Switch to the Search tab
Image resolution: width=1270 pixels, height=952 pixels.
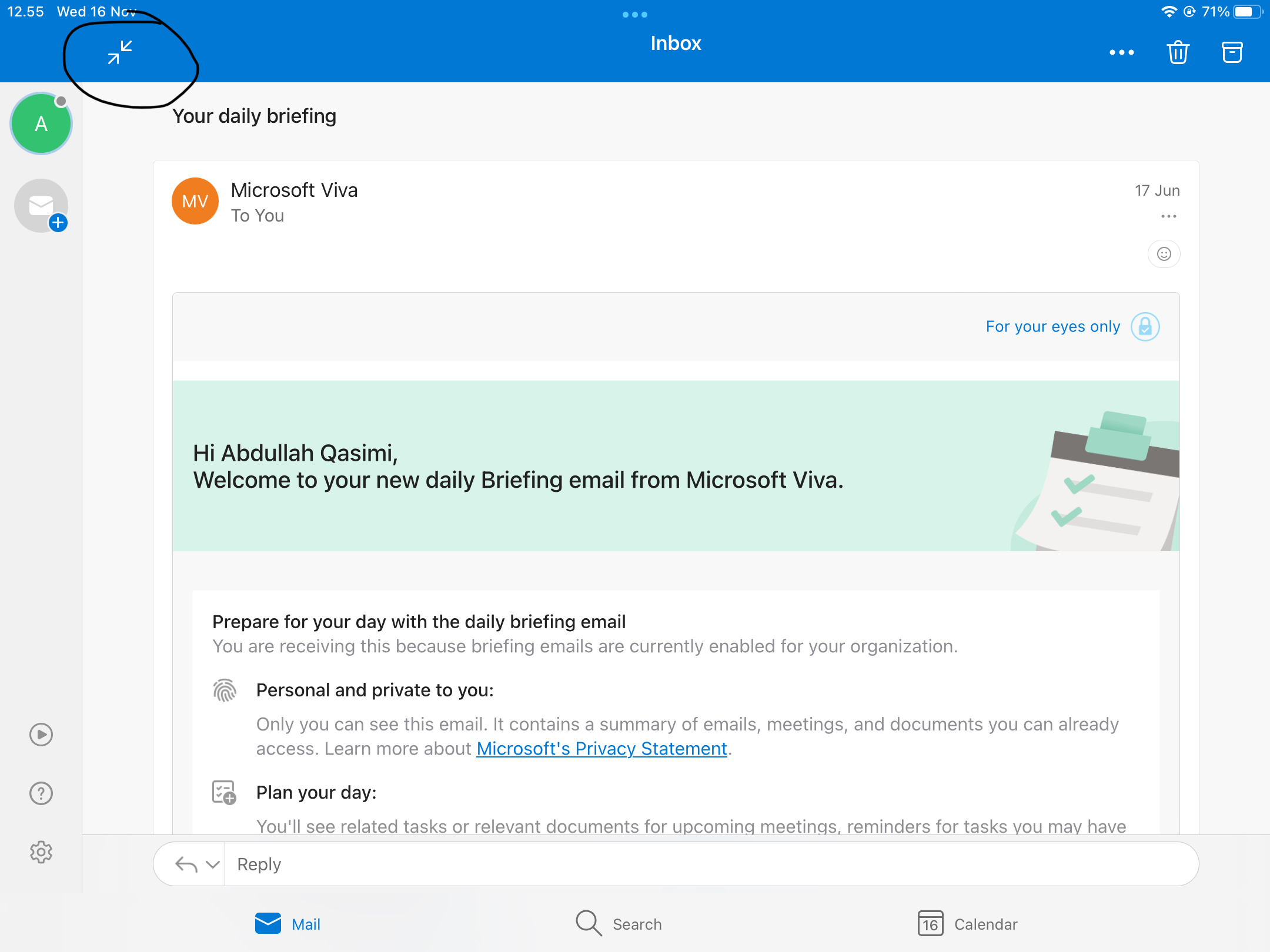click(x=619, y=924)
